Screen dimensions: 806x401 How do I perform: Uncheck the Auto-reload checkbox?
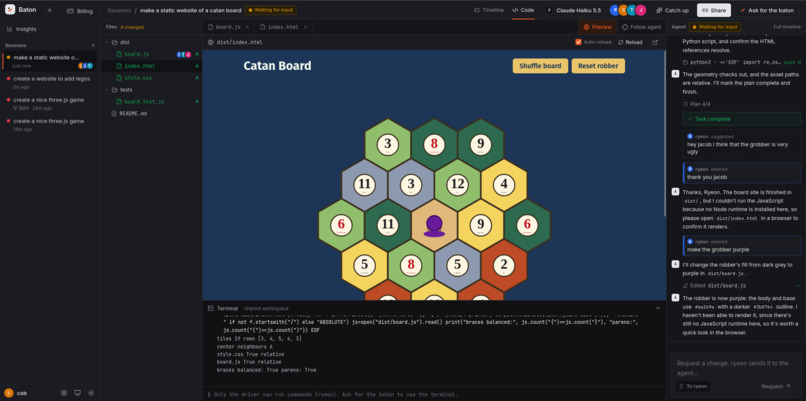click(578, 42)
